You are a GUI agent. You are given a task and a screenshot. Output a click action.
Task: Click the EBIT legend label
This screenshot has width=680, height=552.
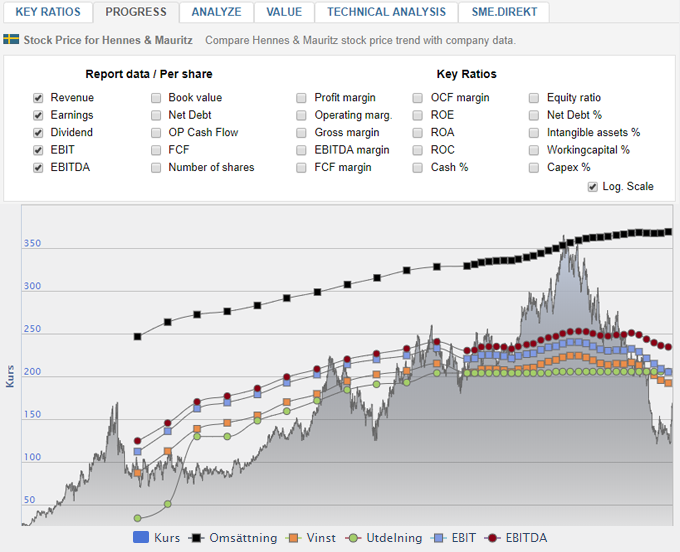pos(464,538)
